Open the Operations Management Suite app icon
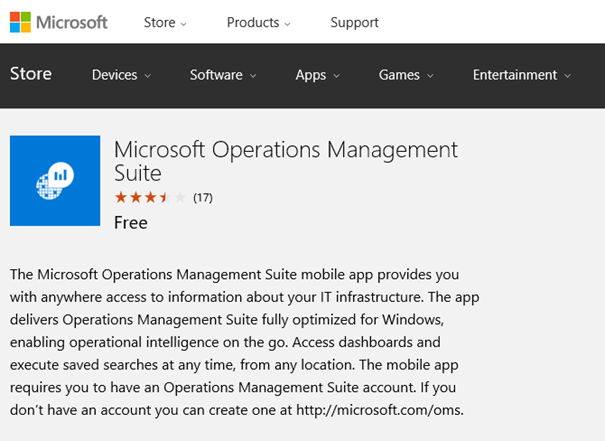 (55, 181)
